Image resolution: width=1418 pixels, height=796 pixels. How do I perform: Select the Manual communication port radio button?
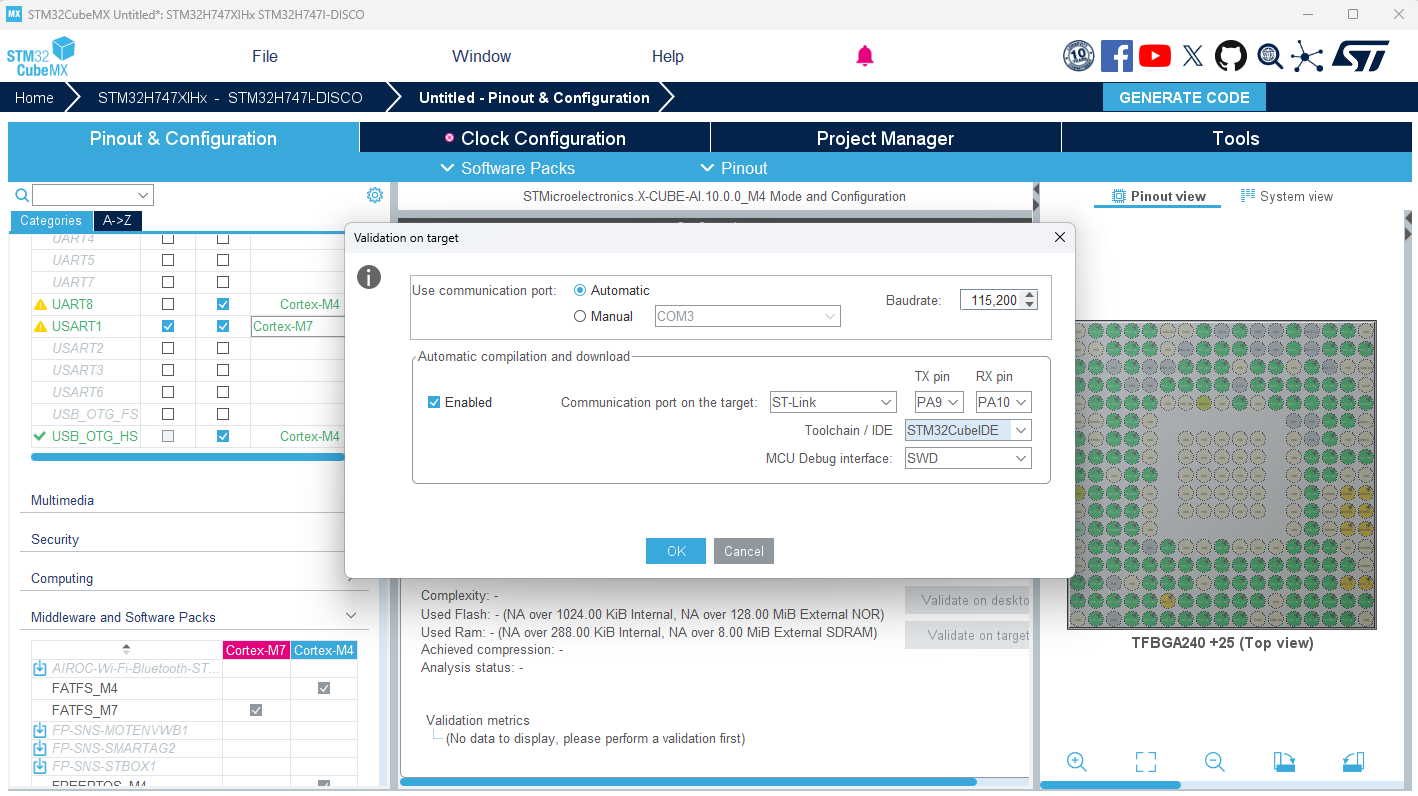coord(580,316)
